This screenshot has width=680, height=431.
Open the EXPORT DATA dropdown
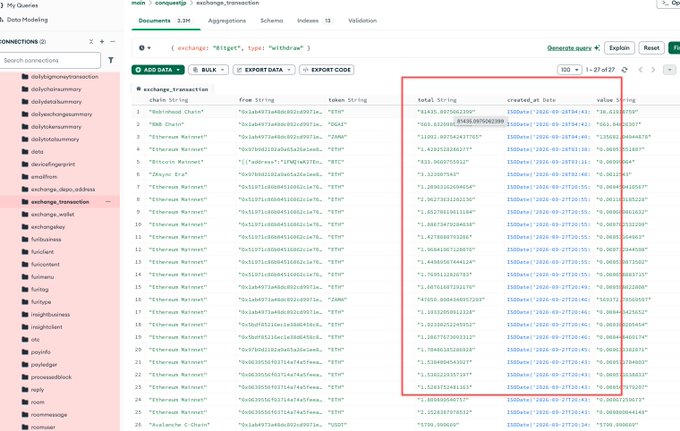[x=264, y=70]
